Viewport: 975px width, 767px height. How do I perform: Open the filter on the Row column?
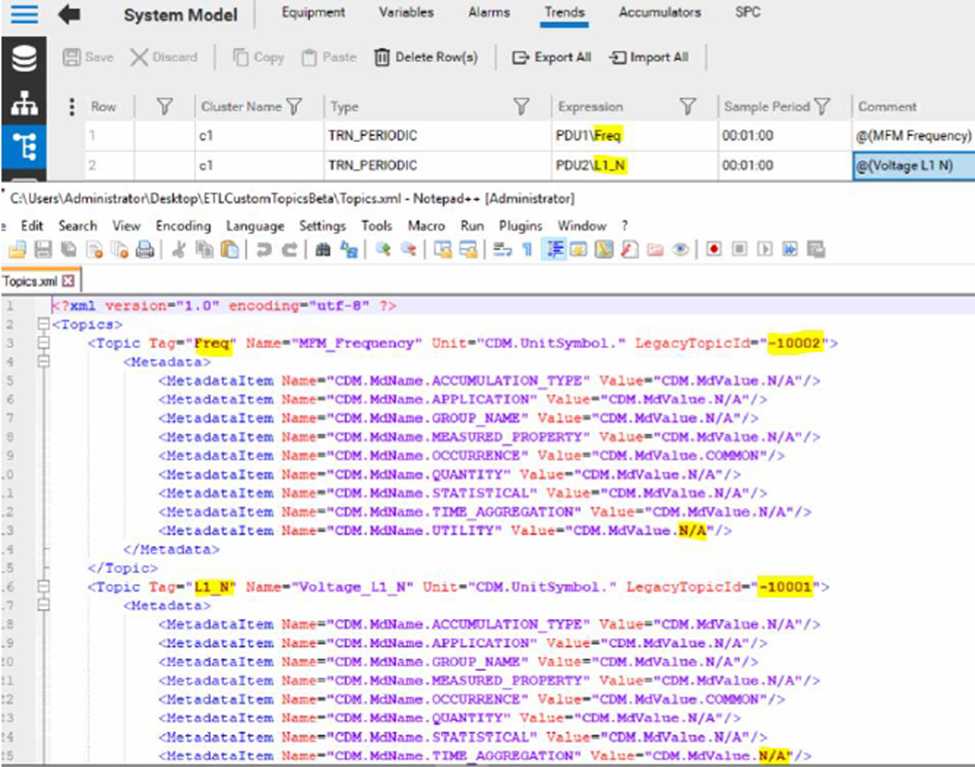[164, 107]
